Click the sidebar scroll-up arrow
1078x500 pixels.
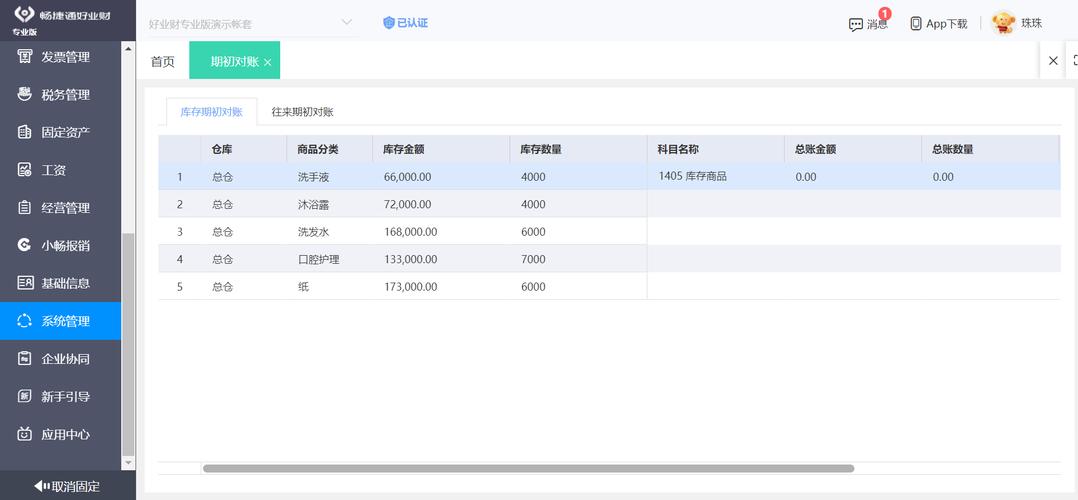click(129, 47)
